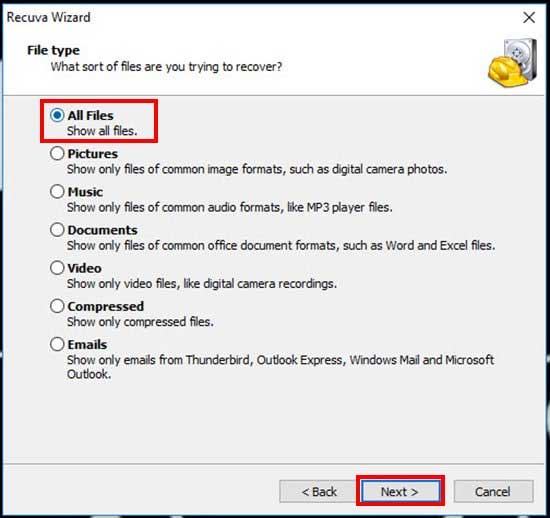The height and width of the screenshot is (518, 550).
Task: Click 'Show only compressed files.' text
Action: [x=140, y=322]
